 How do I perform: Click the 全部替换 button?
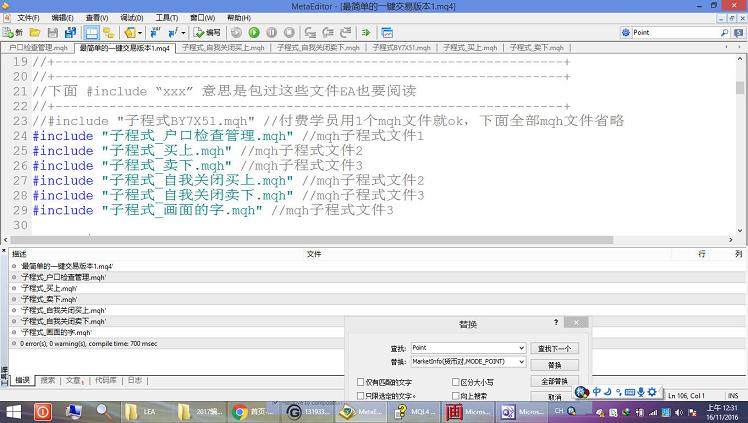[x=554, y=381]
